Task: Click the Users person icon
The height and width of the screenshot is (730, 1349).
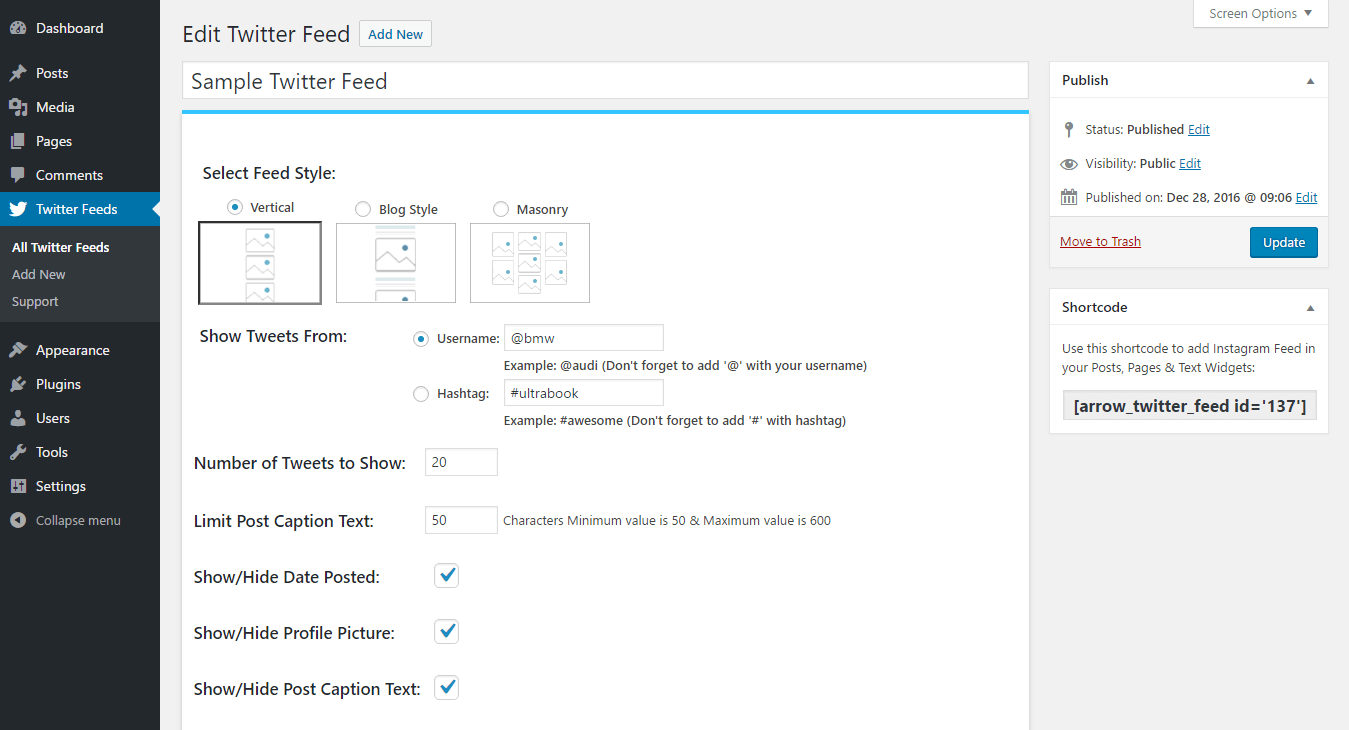Action: (18, 418)
